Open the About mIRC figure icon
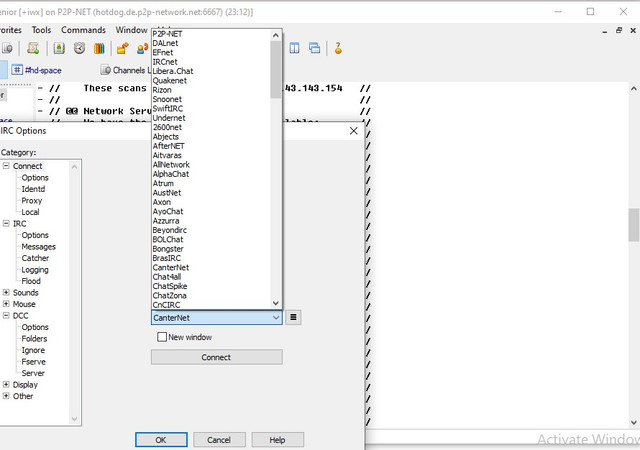This screenshot has width=640, height=450. tap(338, 48)
